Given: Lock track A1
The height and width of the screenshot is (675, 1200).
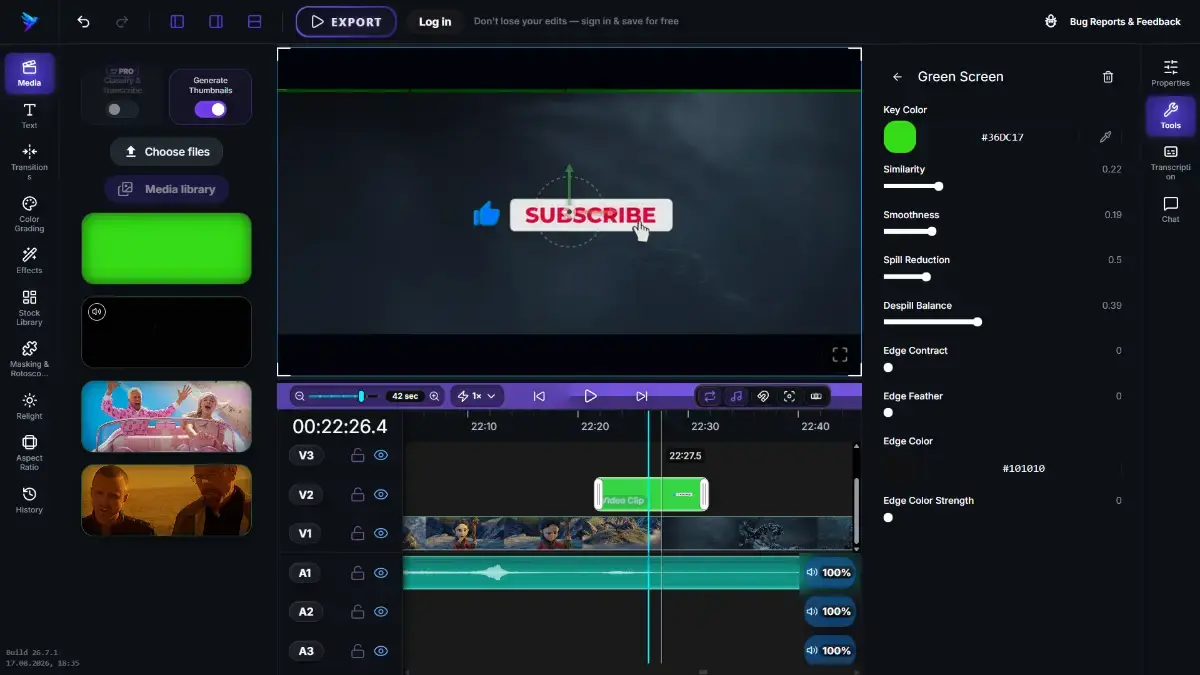Looking at the screenshot, I should [357, 573].
